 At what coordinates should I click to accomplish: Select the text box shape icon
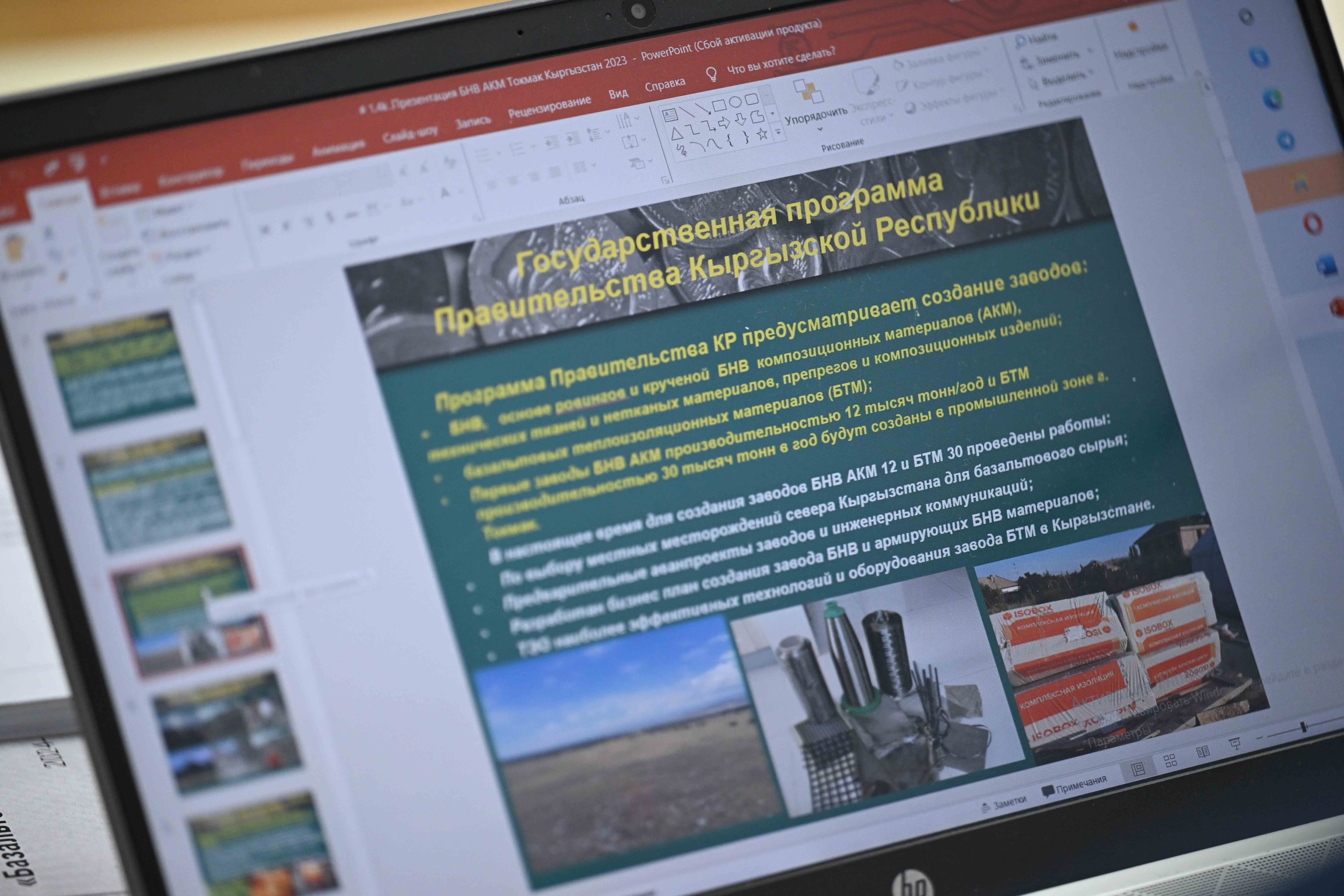(x=670, y=114)
